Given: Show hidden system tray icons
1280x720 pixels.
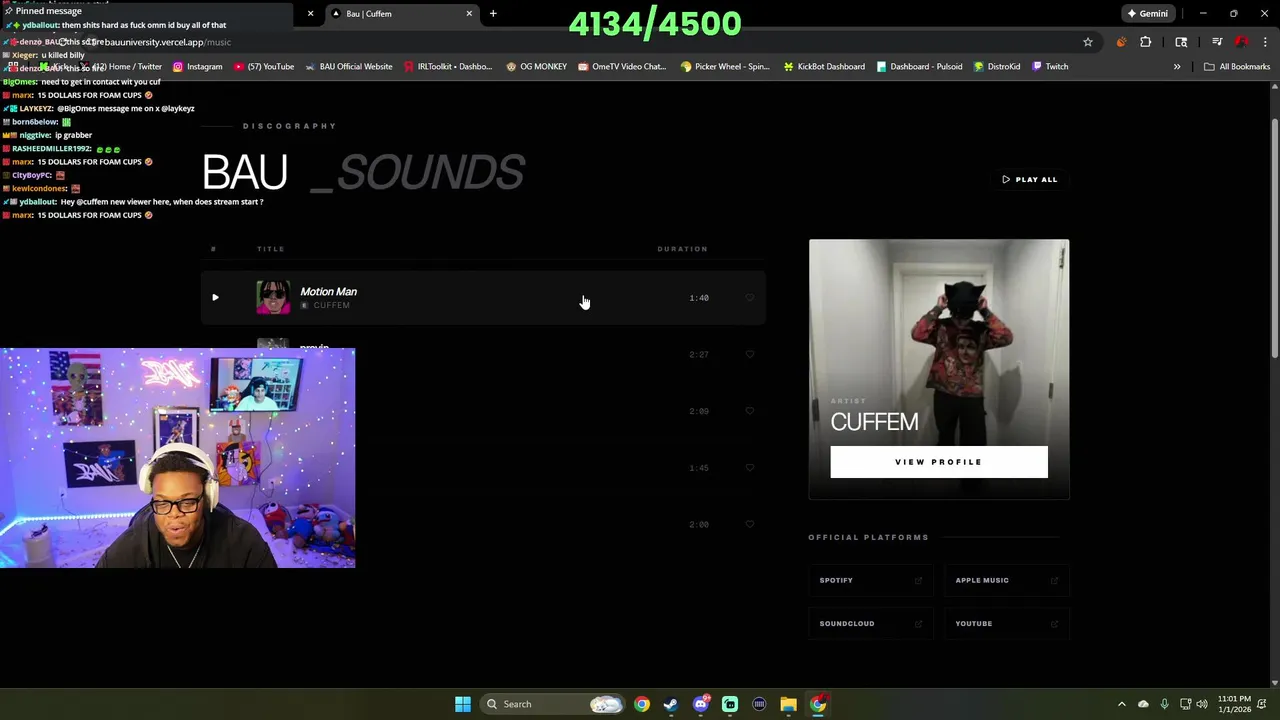Looking at the screenshot, I should click(x=1122, y=704).
